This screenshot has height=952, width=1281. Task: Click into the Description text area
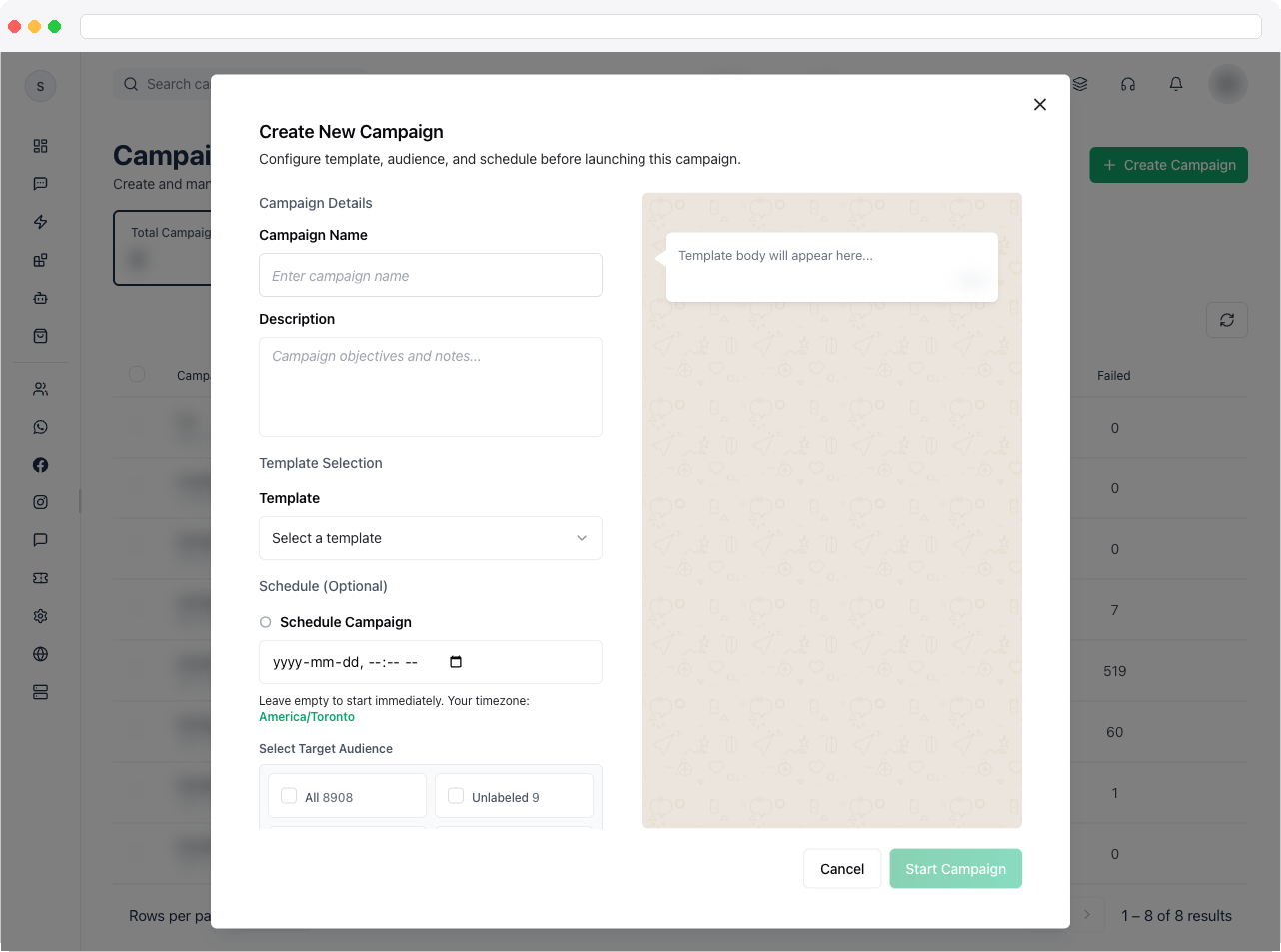pos(431,387)
